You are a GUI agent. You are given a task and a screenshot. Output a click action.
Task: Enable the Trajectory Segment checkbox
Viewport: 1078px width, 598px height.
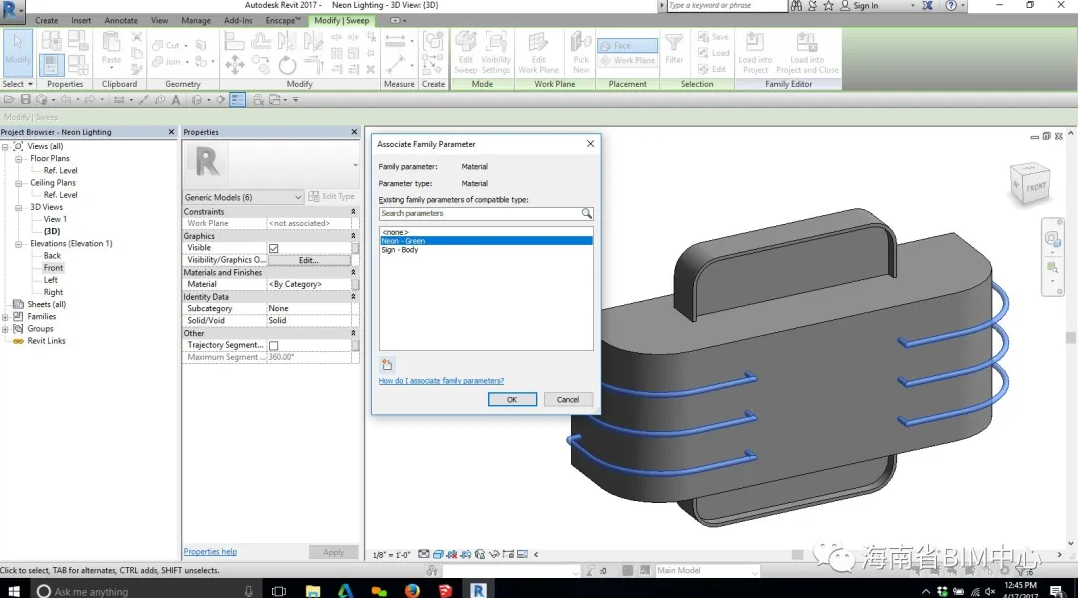(x=273, y=345)
